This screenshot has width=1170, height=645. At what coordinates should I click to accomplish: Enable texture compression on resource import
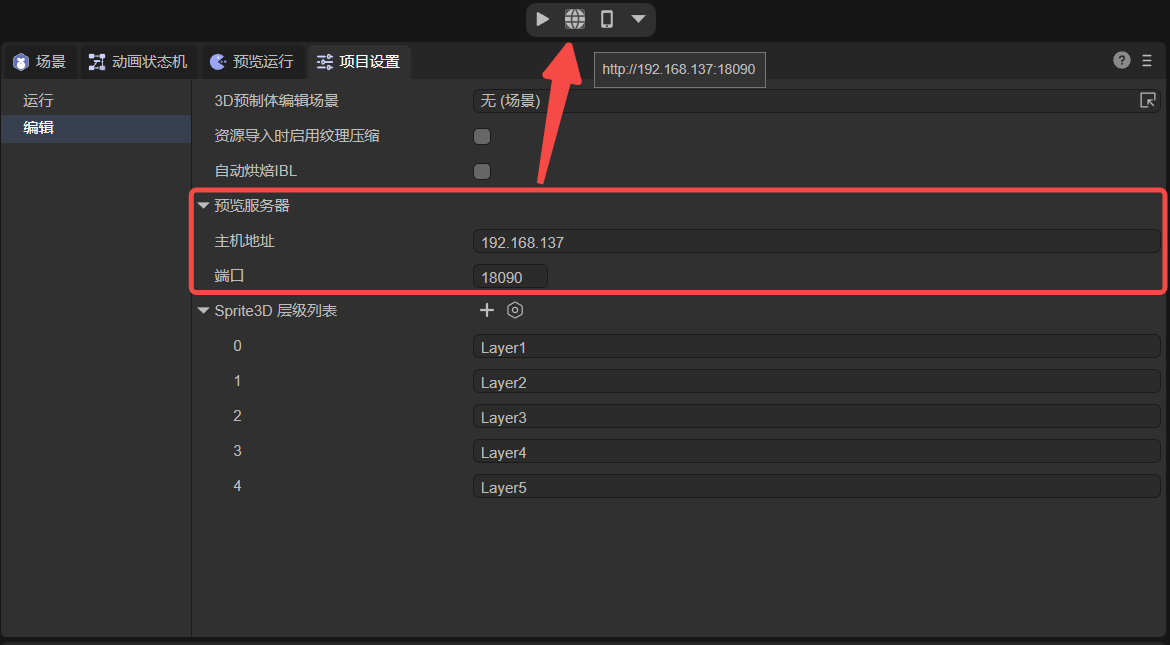[482, 136]
